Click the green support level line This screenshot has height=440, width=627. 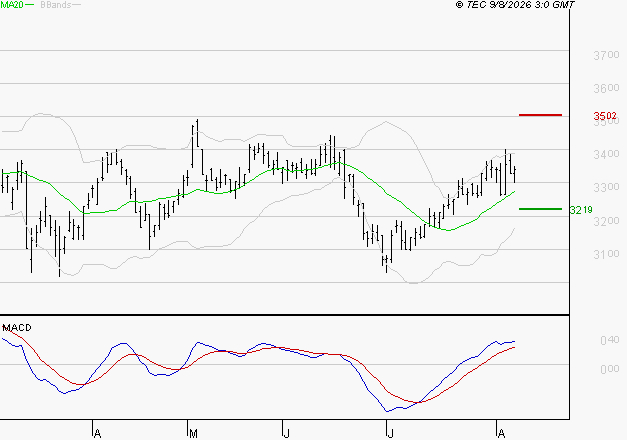click(540, 209)
